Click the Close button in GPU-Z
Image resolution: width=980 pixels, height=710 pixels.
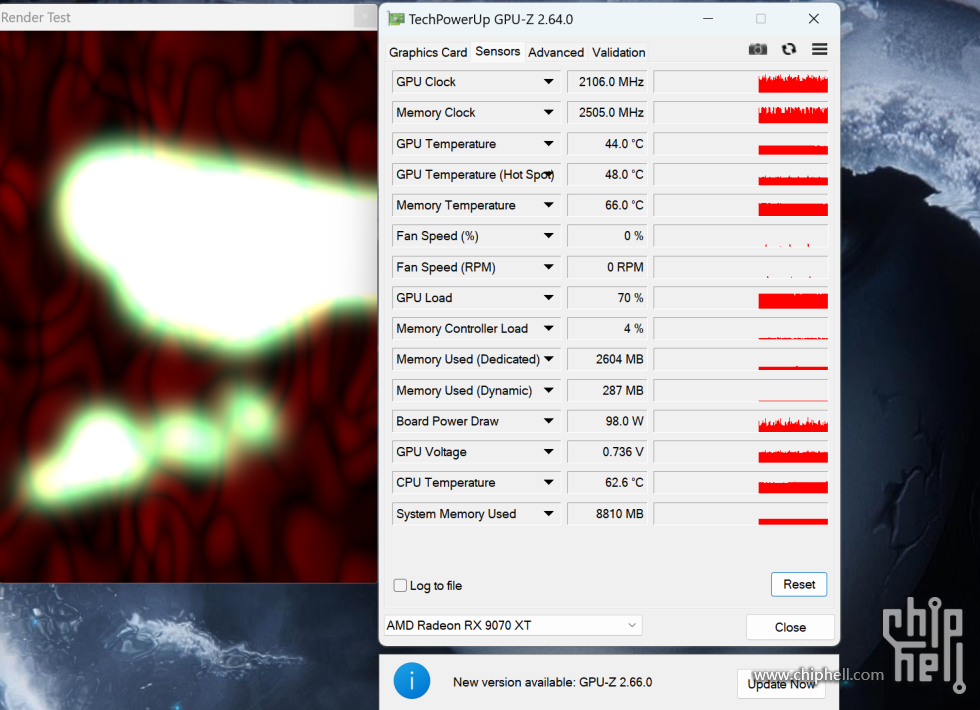[x=790, y=627]
